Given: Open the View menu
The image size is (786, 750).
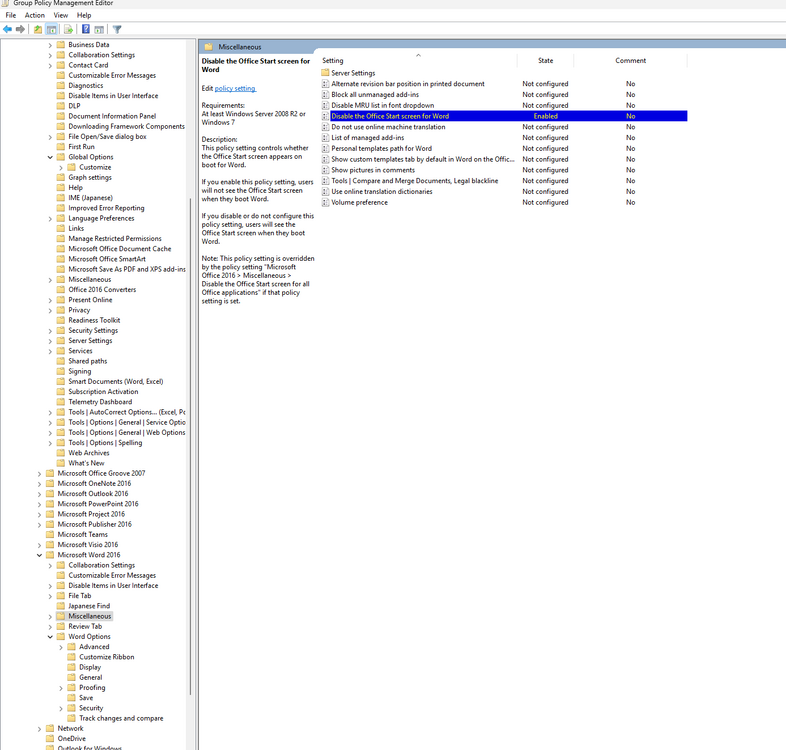Looking at the screenshot, I should pos(61,16).
